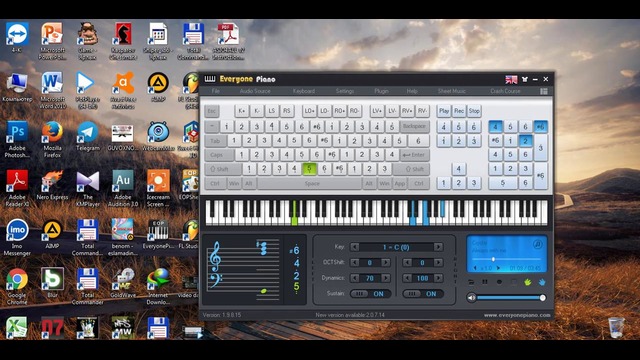Open the language flag icon in title bar
This screenshot has height=360, width=640.
tap(511, 79)
